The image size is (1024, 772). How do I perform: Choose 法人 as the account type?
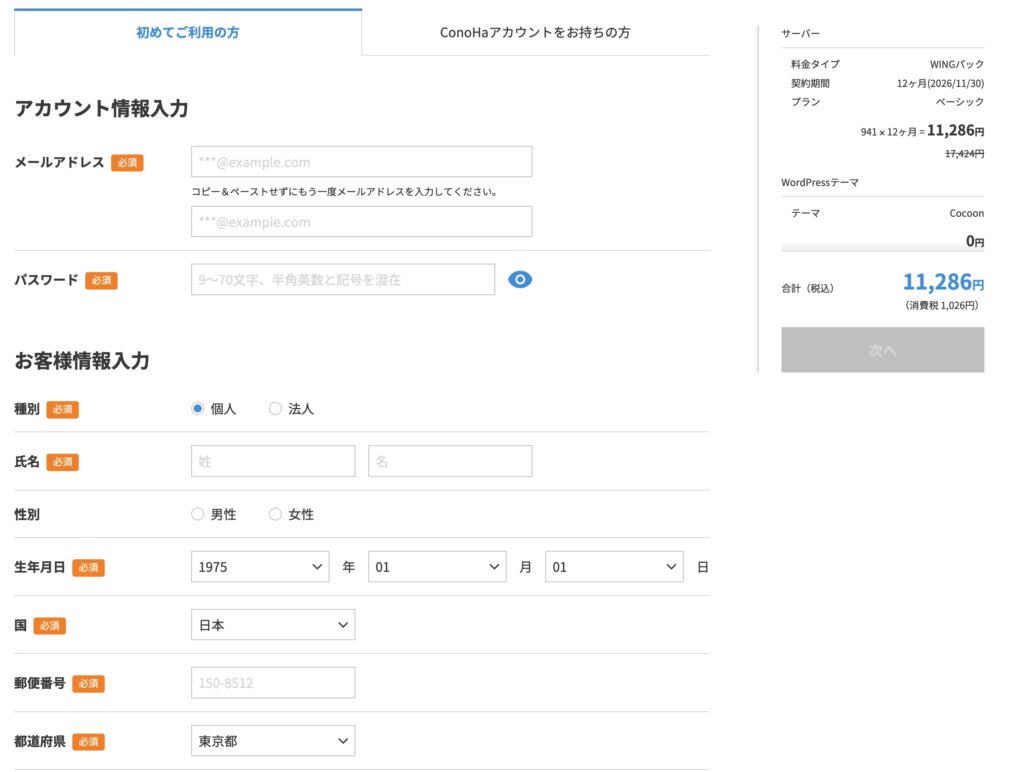click(275, 408)
